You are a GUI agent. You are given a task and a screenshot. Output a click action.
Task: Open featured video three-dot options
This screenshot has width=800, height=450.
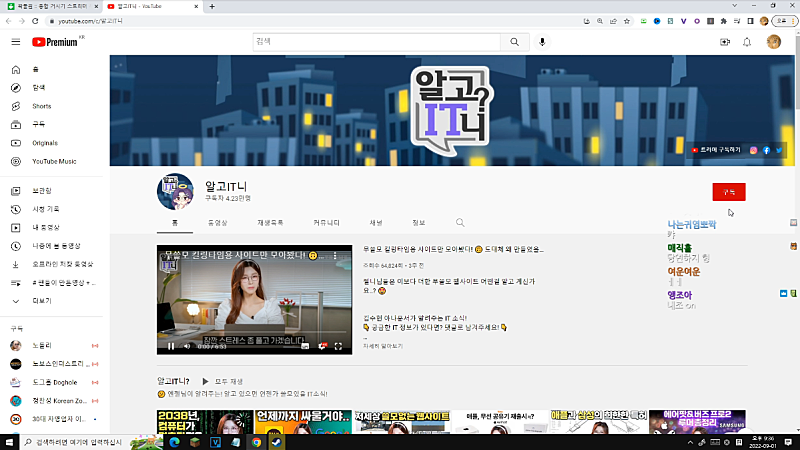tap(335, 256)
